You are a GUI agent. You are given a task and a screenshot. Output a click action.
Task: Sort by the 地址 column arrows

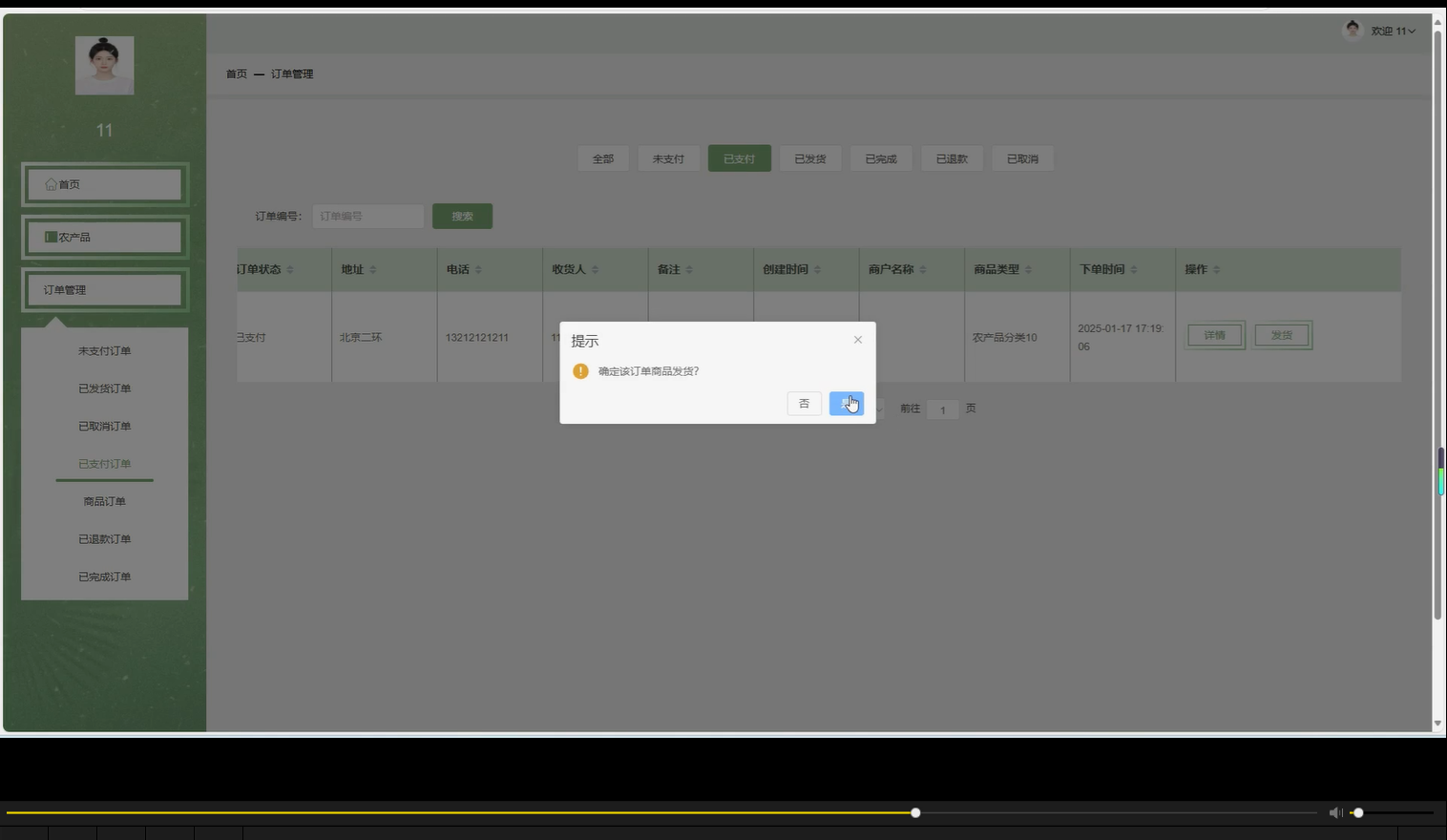click(373, 270)
